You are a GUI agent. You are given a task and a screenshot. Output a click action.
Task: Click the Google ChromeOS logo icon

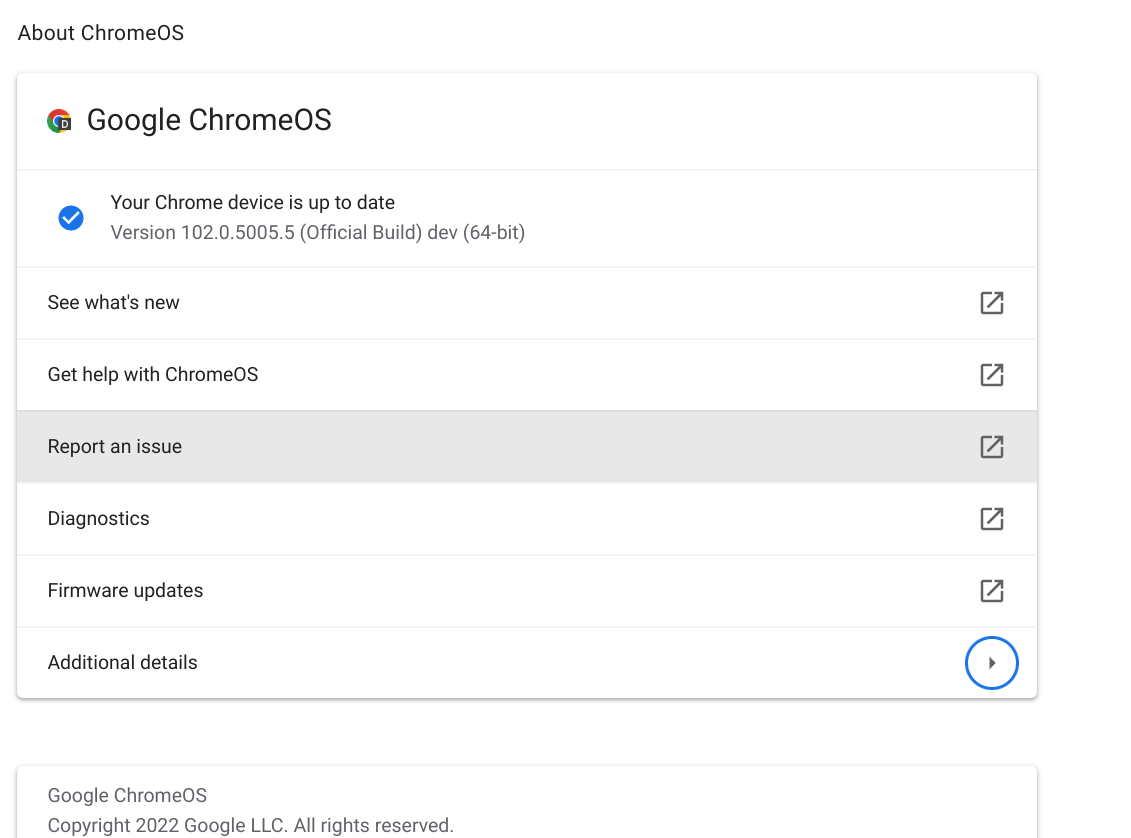59,121
